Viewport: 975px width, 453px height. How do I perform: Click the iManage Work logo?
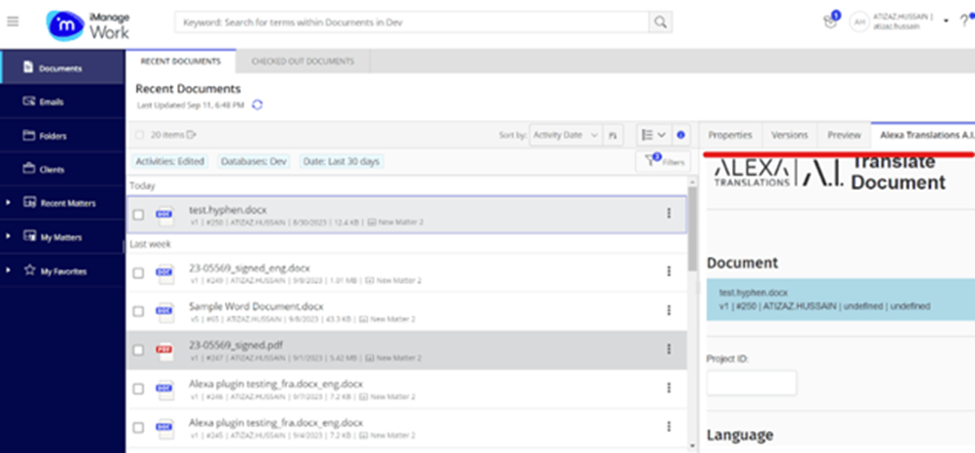point(88,25)
